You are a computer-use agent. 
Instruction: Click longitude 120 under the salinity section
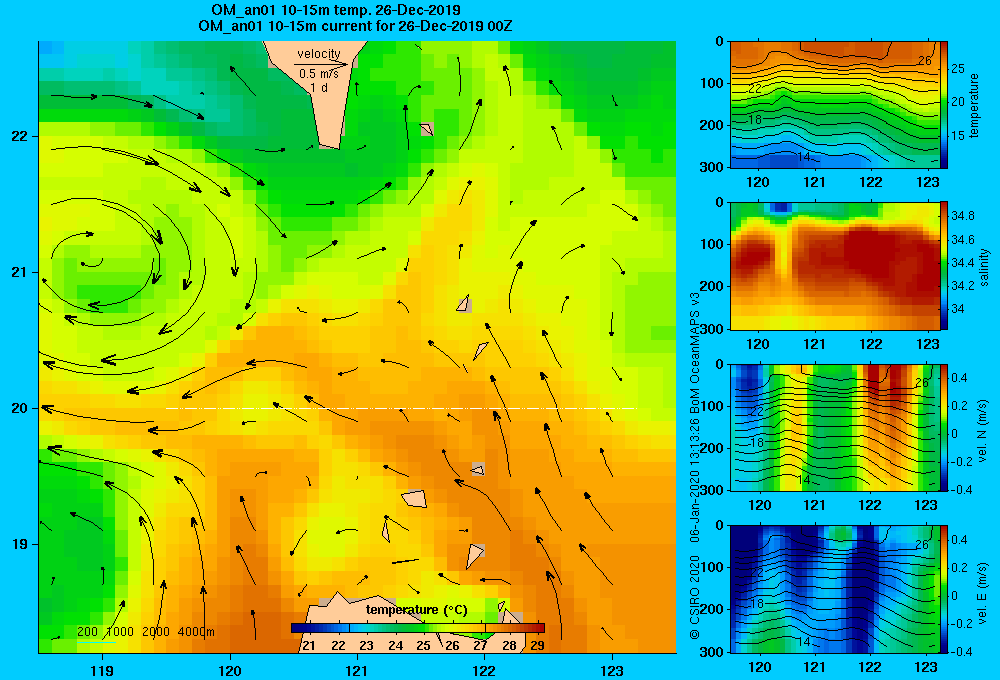click(758, 344)
